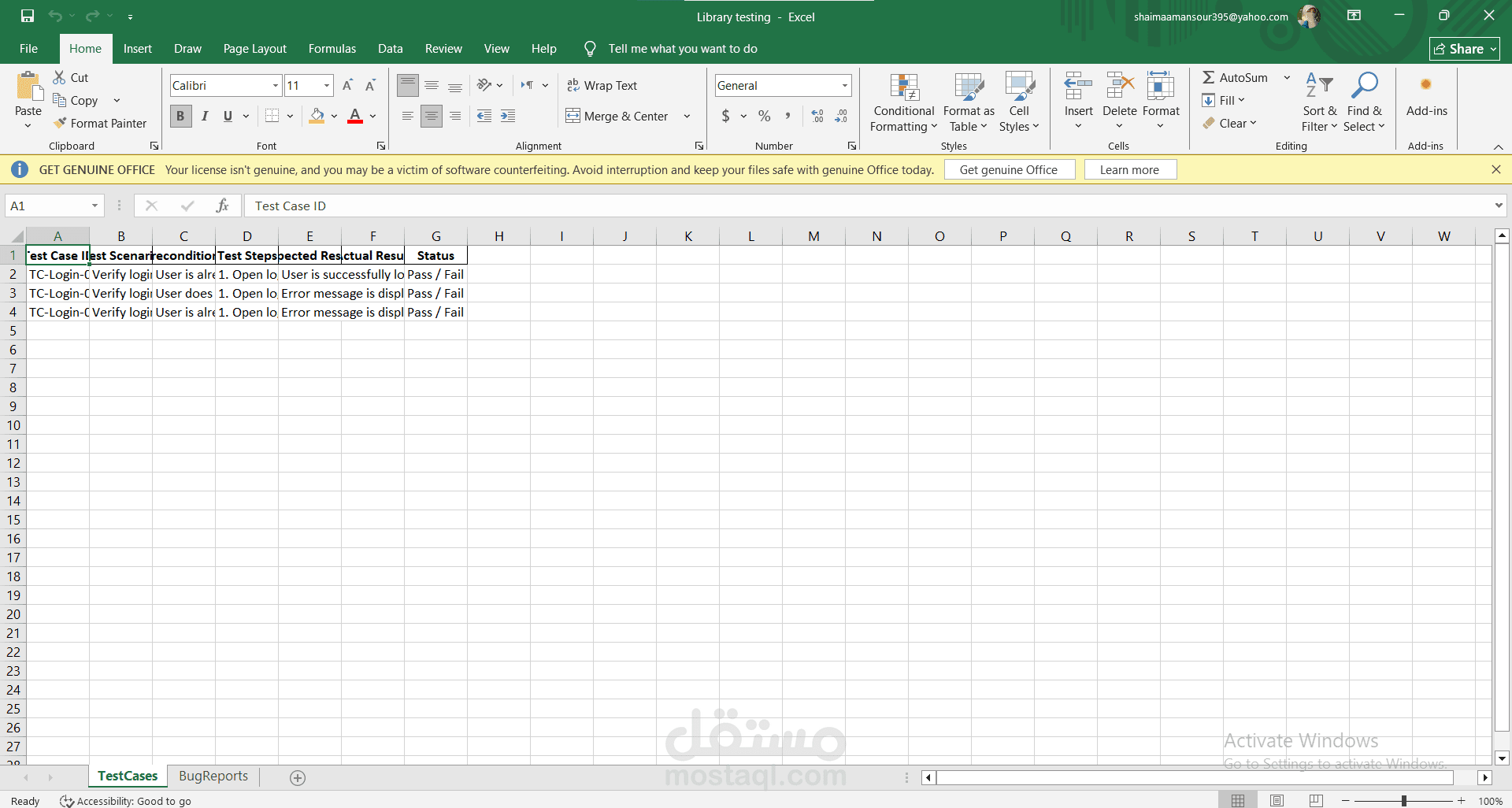Image resolution: width=1512 pixels, height=808 pixels.
Task: Open Sort & Filter menu
Action: [1320, 102]
